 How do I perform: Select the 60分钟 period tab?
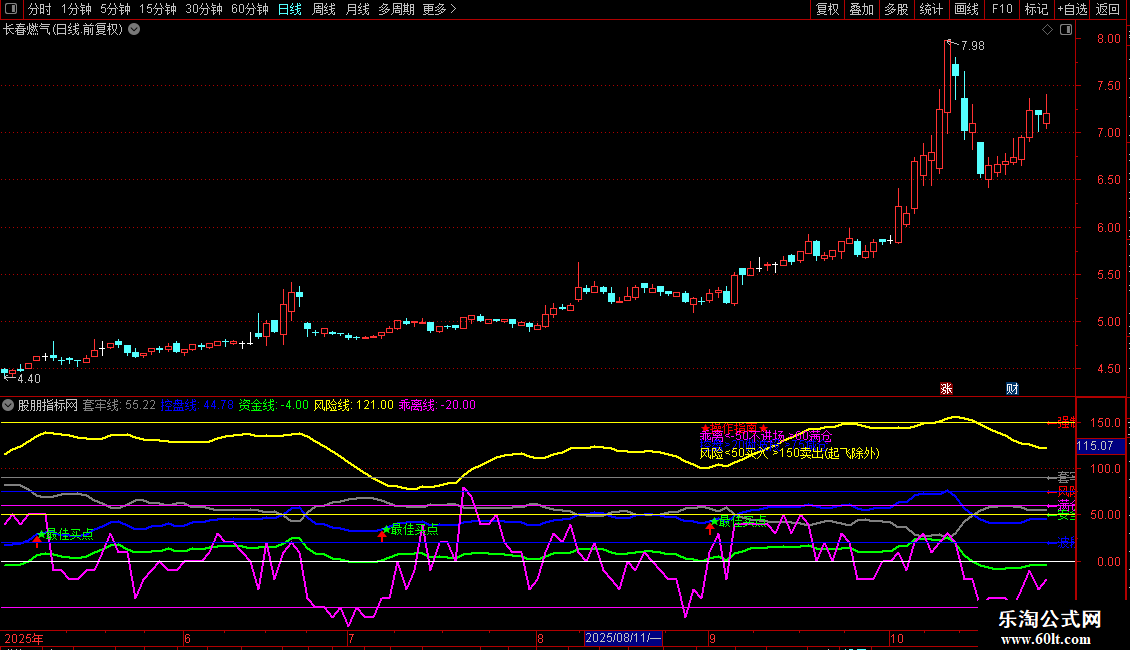250,9
